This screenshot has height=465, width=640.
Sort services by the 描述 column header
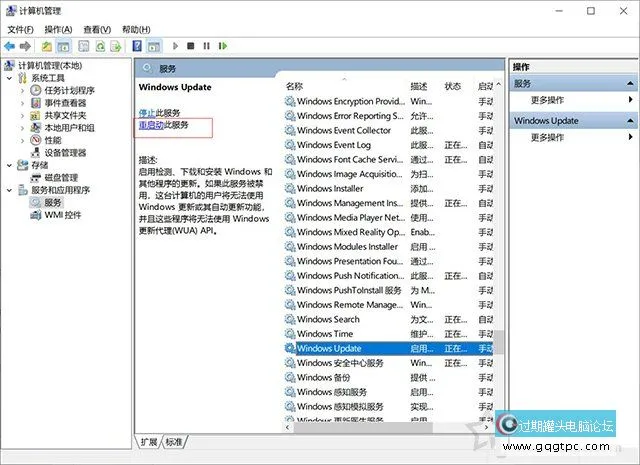click(419, 86)
